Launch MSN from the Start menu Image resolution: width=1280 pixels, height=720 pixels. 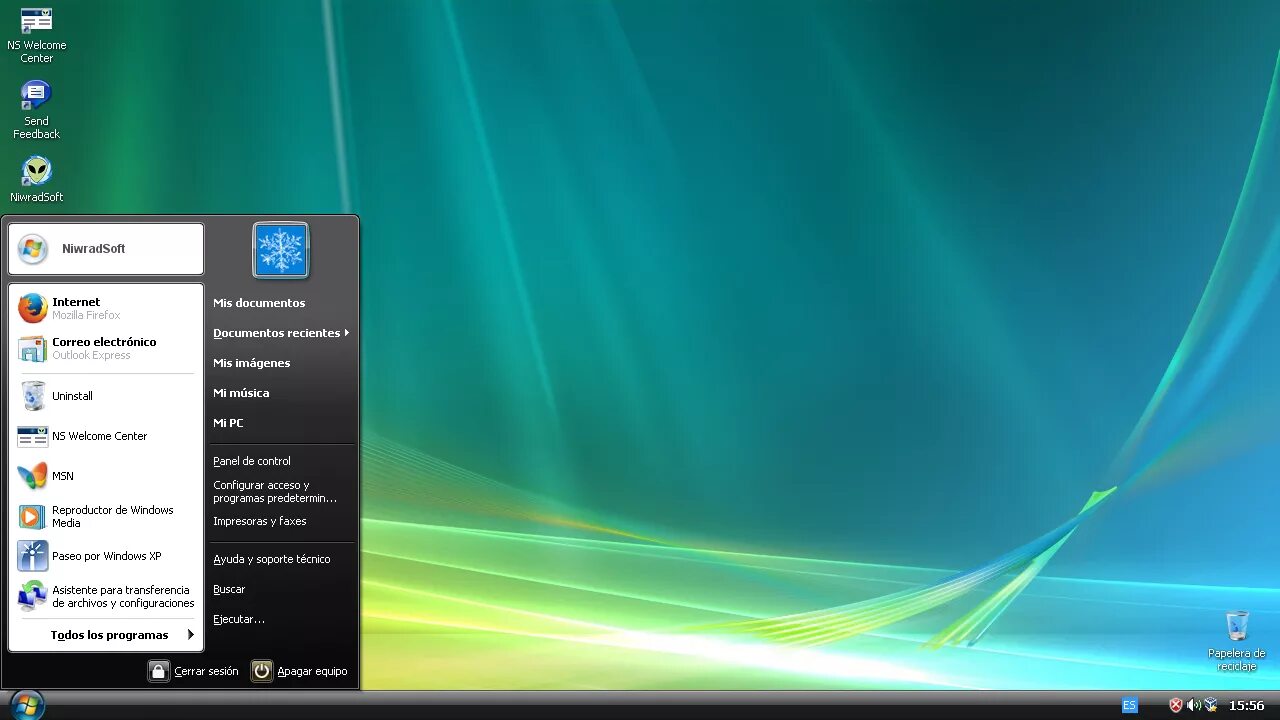pyautogui.click(x=106, y=476)
